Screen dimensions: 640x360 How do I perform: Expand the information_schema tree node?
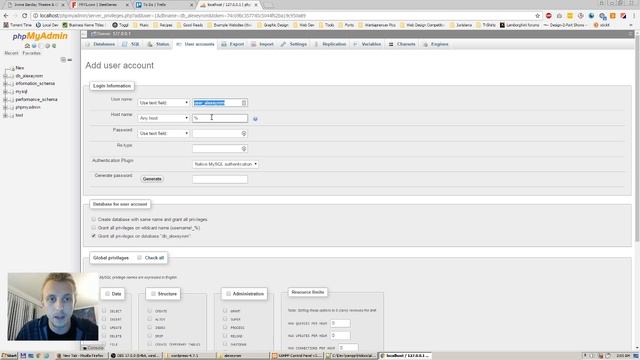pos(5,84)
